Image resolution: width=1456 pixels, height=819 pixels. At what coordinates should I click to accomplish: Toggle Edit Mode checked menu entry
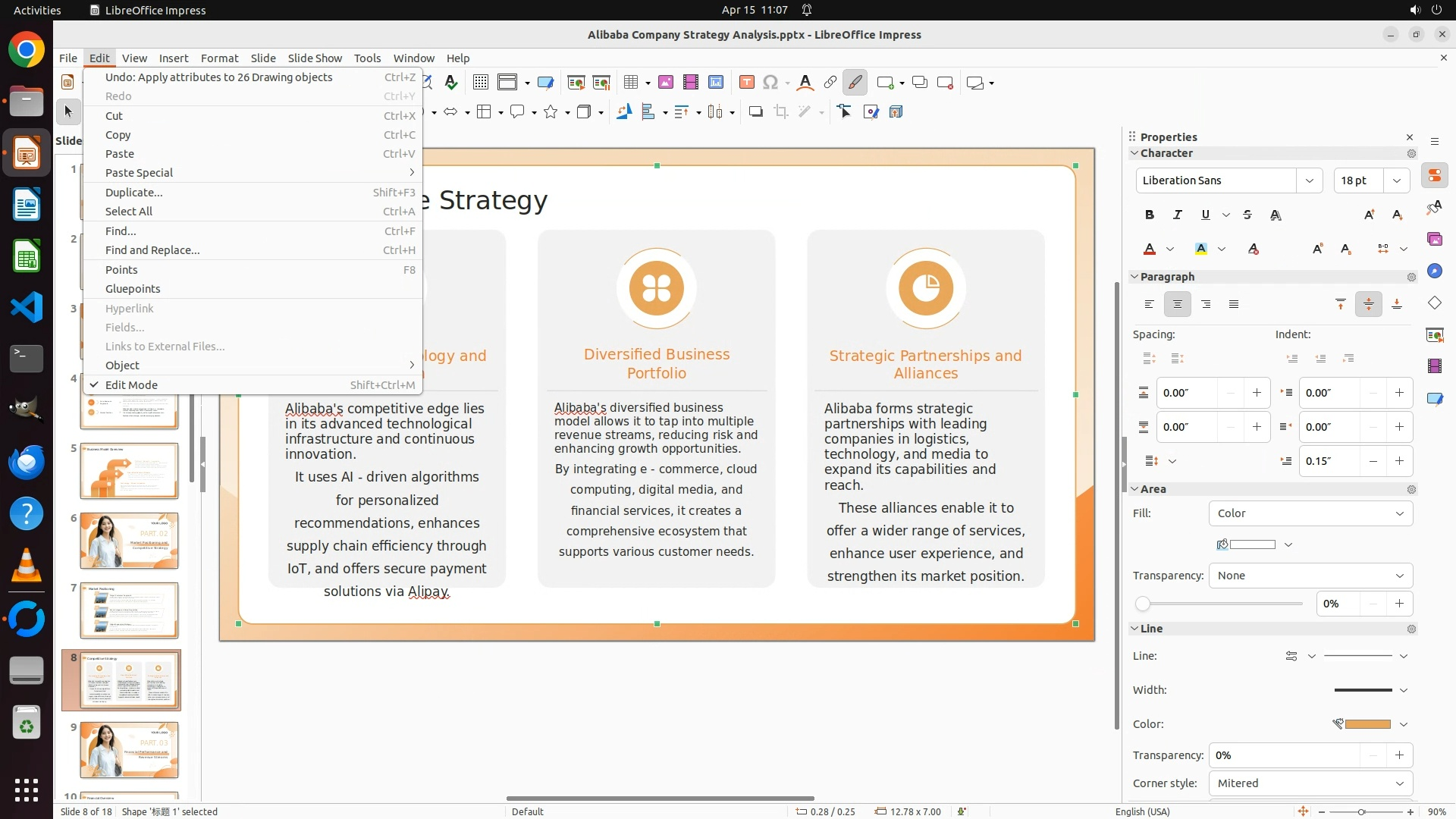pyautogui.click(x=131, y=385)
